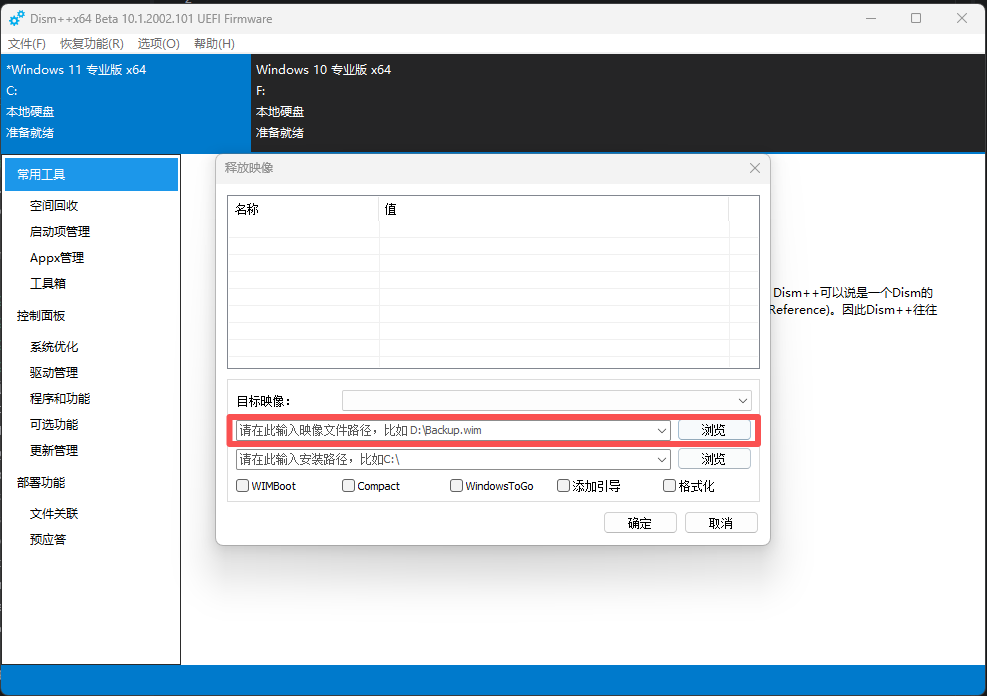This screenshot has width=987, height=696.
Task: Tick the Compact checkbox
Action: pyautogui.click(x=348, y=486)
